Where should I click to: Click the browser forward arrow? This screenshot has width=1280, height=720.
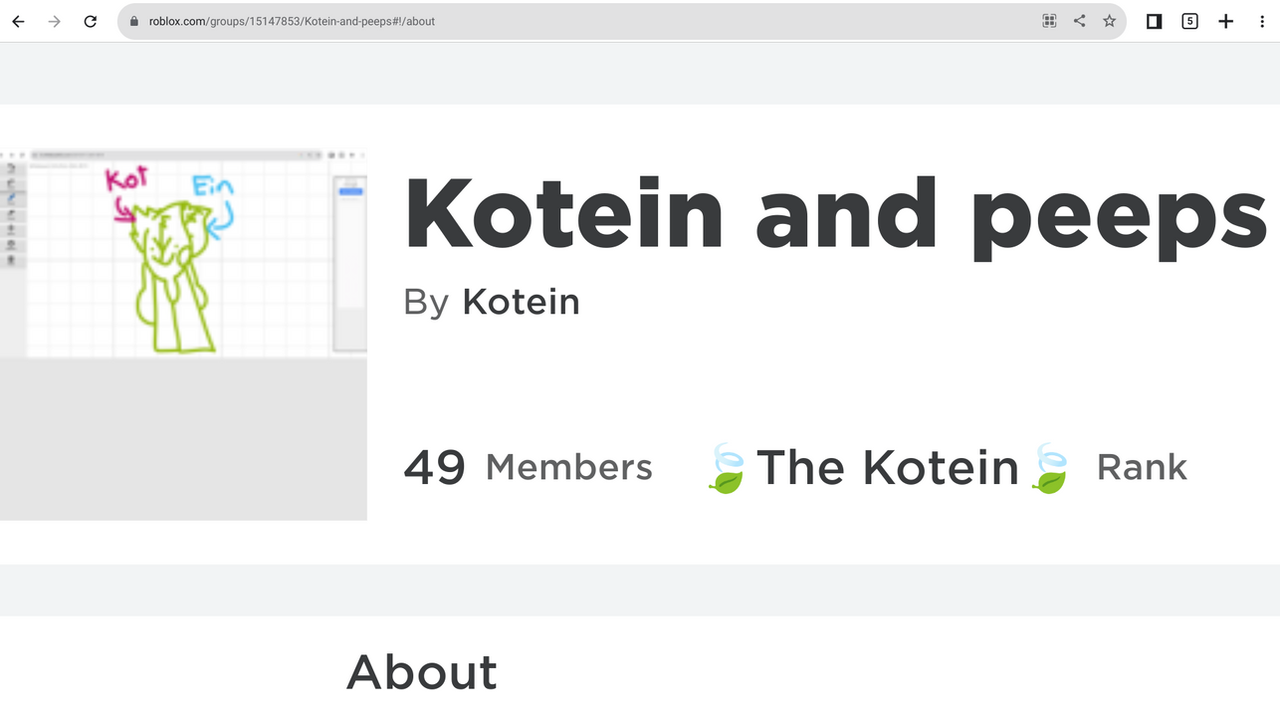(x=54, y=21)
